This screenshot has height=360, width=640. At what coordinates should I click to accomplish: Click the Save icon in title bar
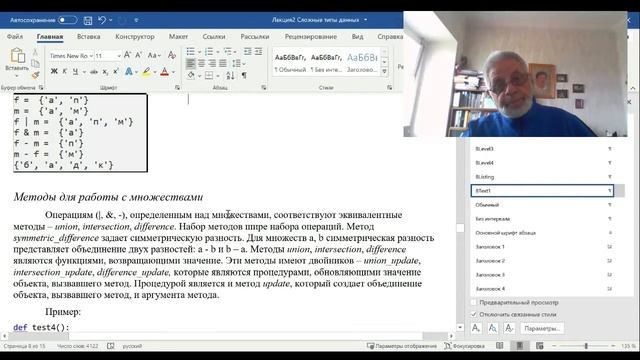tap(88, 20)
